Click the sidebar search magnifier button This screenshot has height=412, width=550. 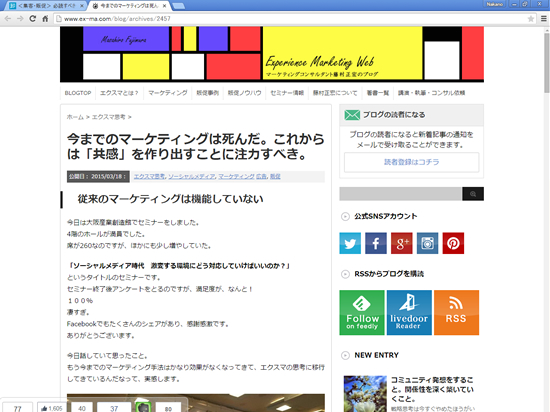point(473,194)
